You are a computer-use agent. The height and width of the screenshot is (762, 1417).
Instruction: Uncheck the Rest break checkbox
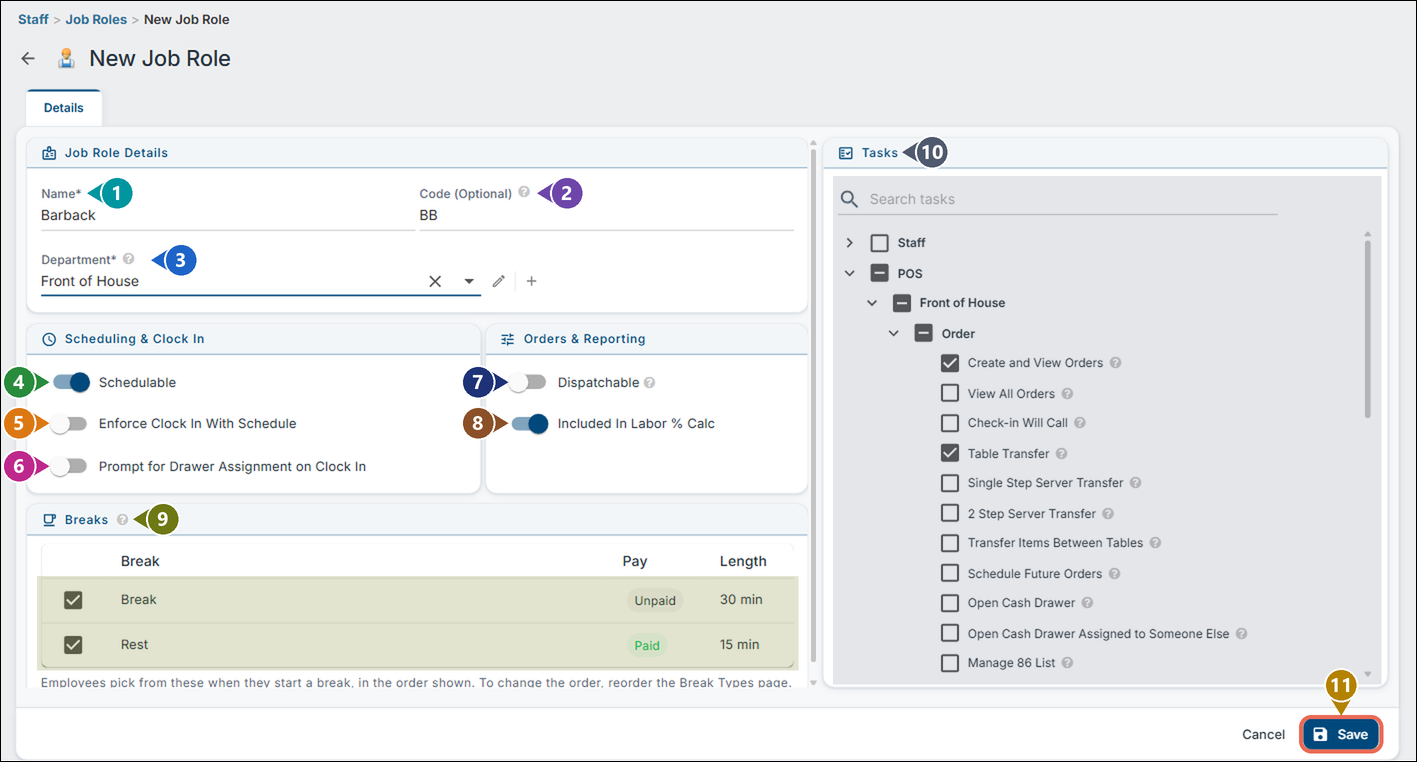click(73, 645)
